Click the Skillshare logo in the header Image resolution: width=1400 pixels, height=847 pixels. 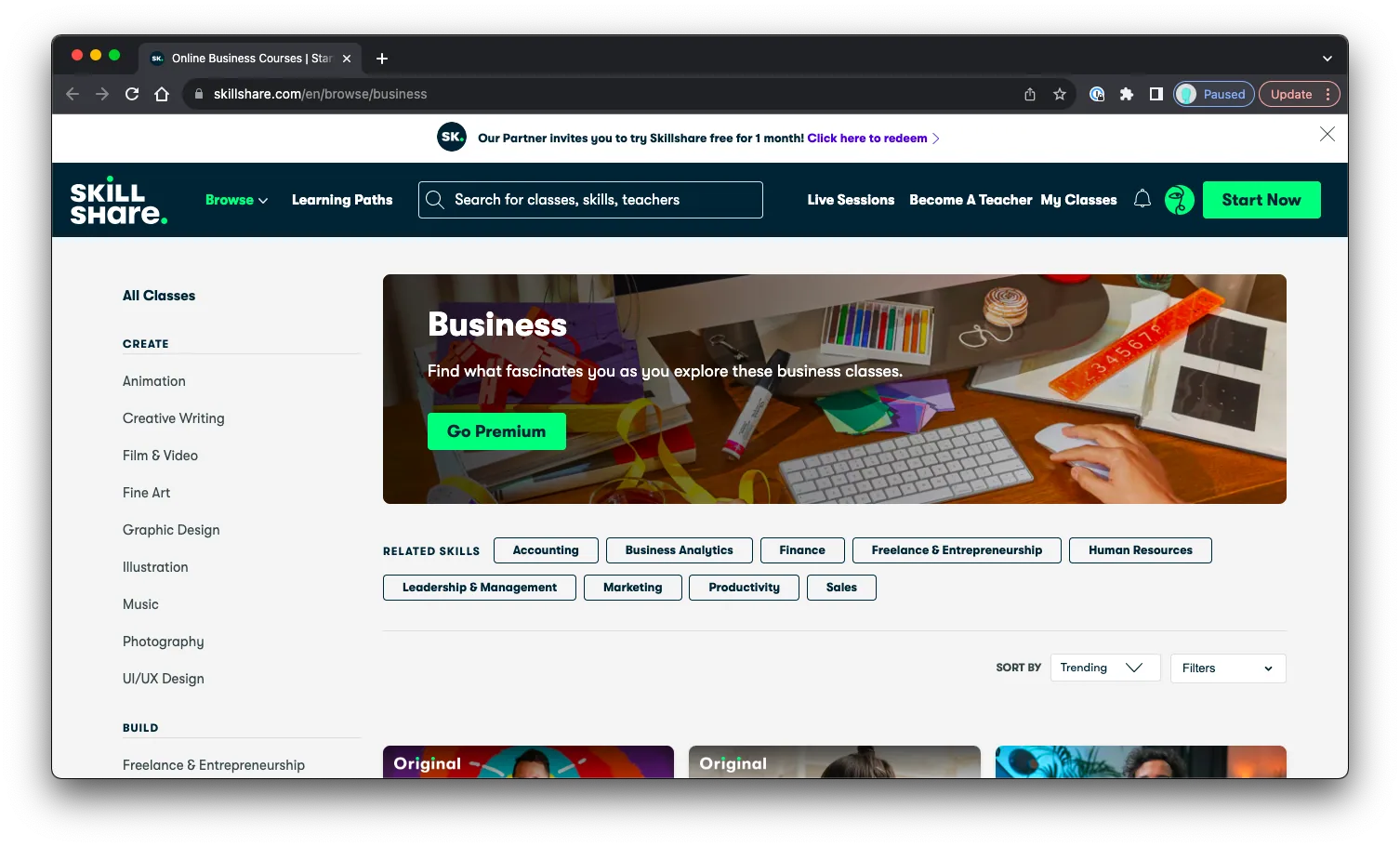point(119,201)
